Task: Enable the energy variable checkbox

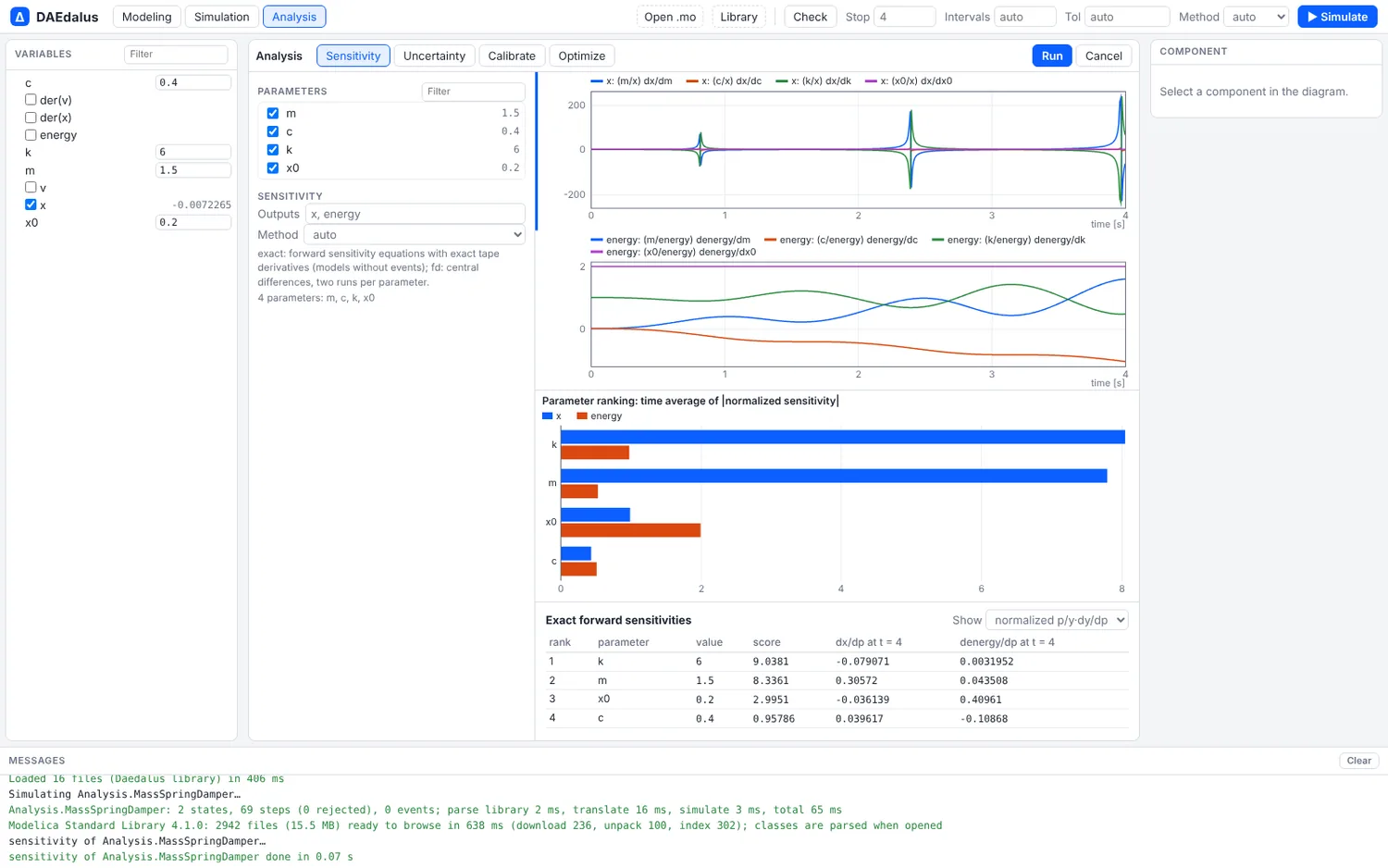Action: (31, 135)
